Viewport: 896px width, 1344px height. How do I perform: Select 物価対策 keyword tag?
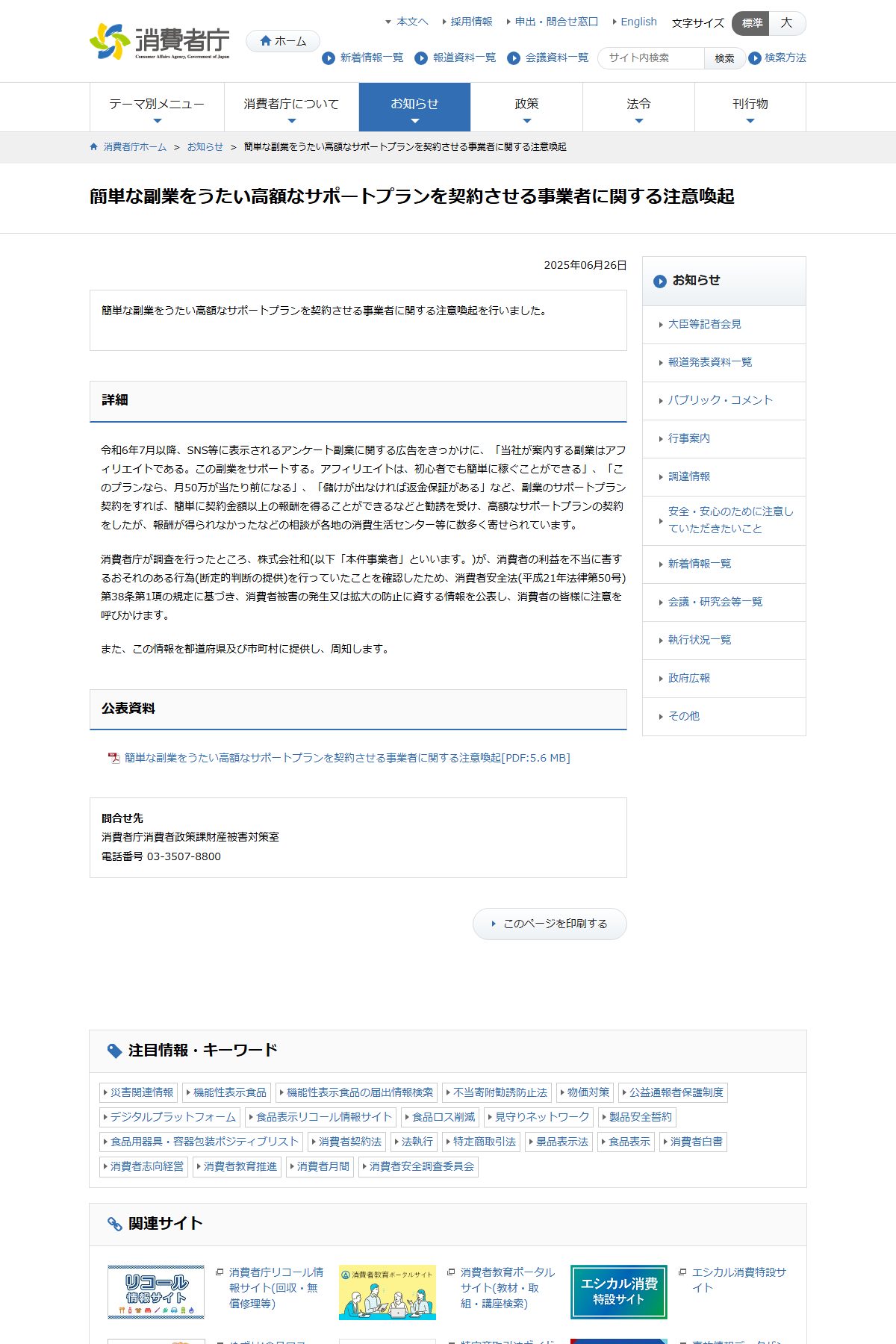point(585,1092)
